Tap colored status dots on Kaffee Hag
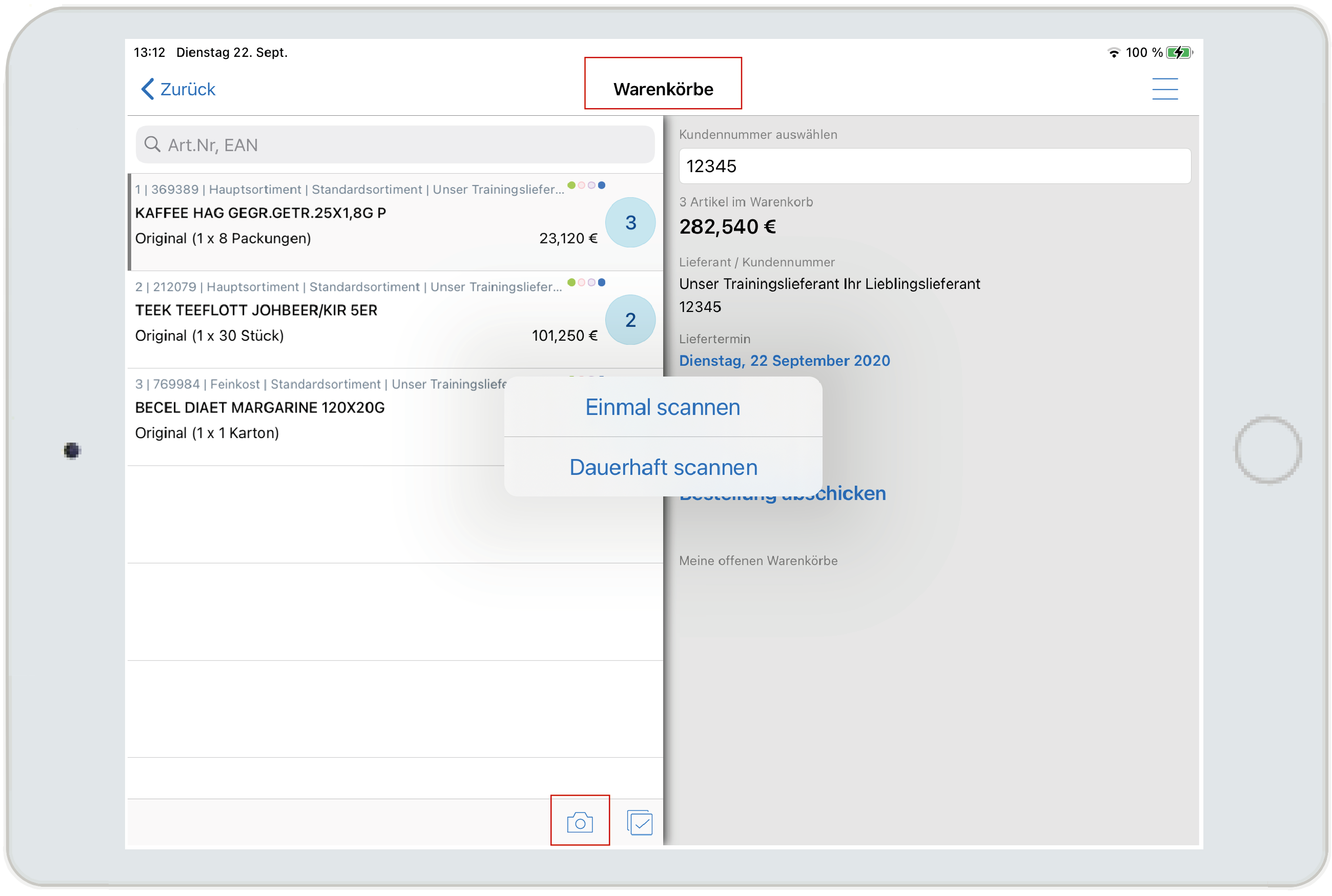The image size is (1332, 896). [x=585, y=185]
